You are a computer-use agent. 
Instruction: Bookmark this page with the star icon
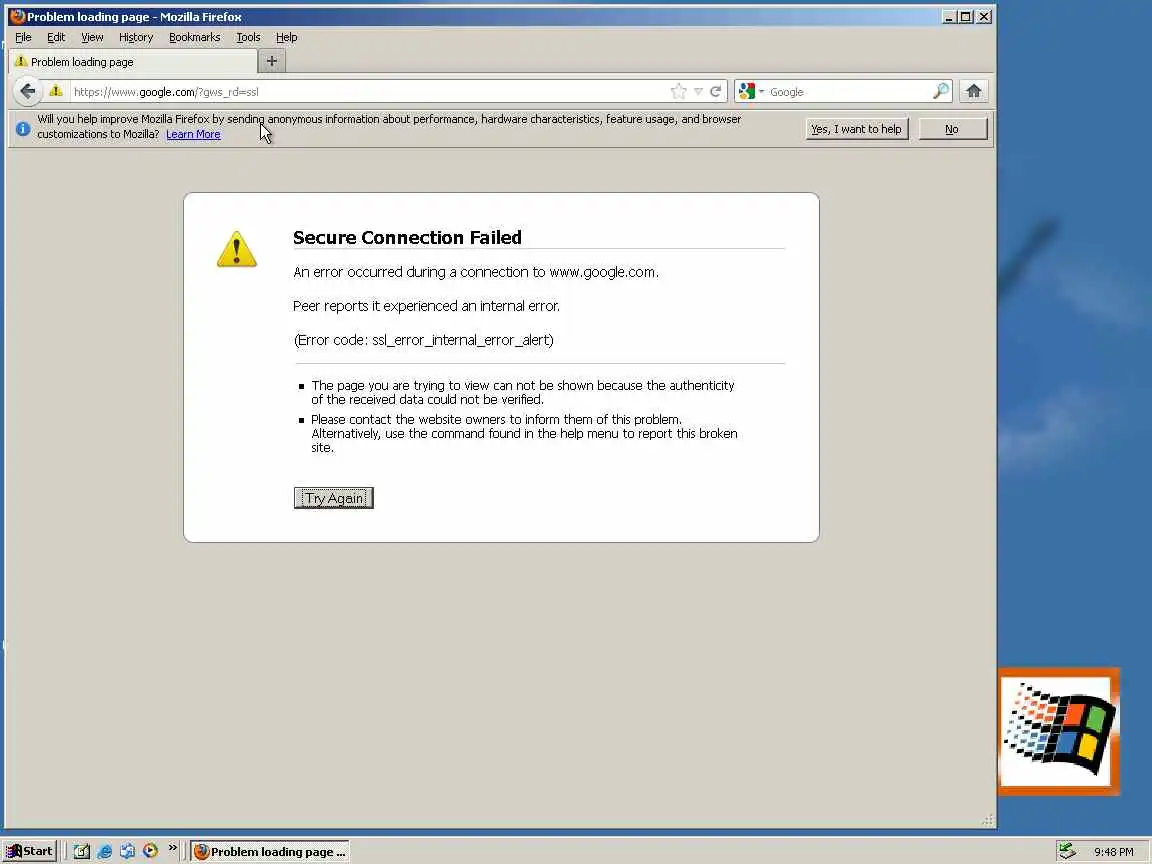[678, 91]
